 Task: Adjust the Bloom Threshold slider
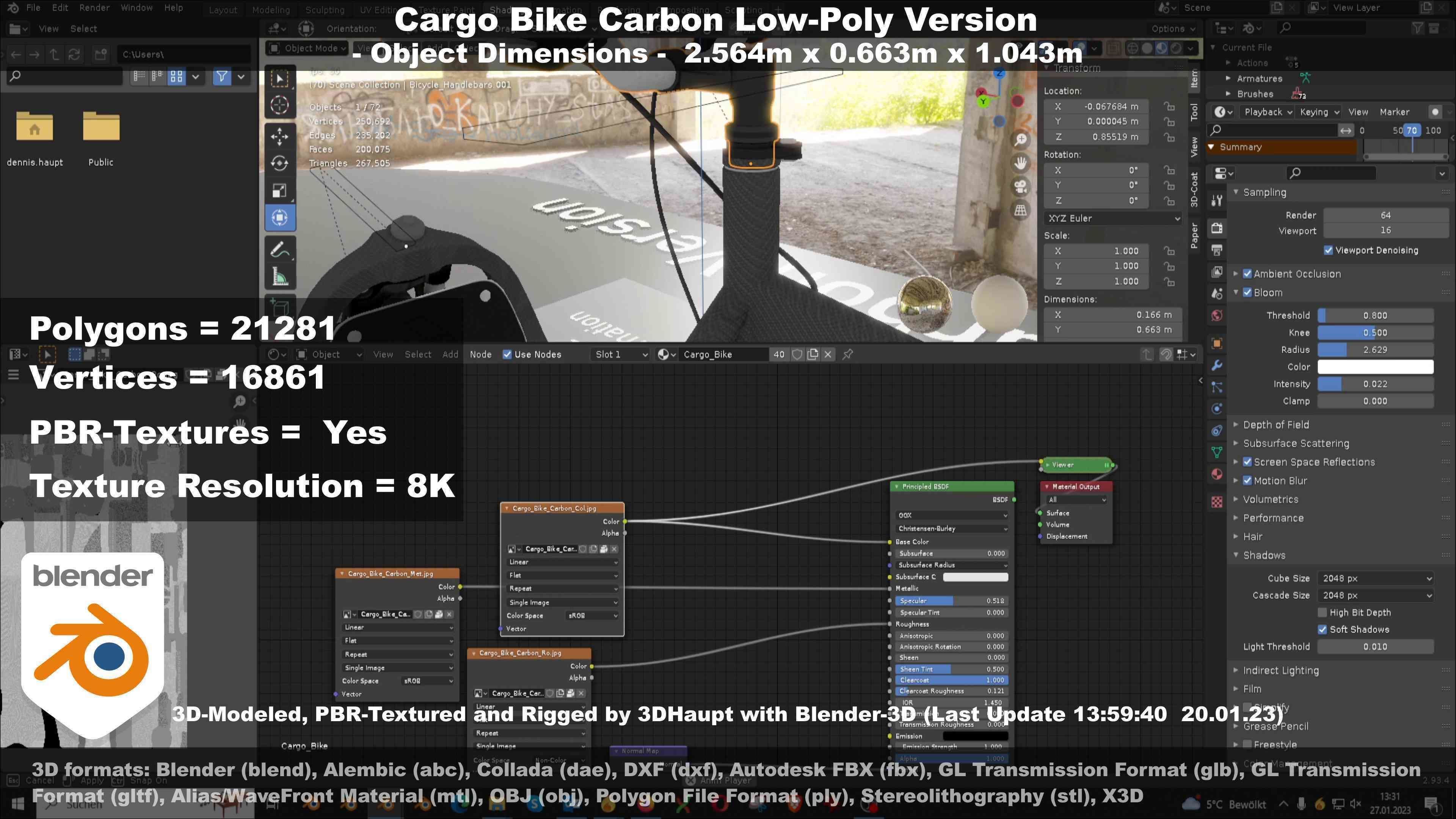pyautogui.click(x=1375, y=315)
